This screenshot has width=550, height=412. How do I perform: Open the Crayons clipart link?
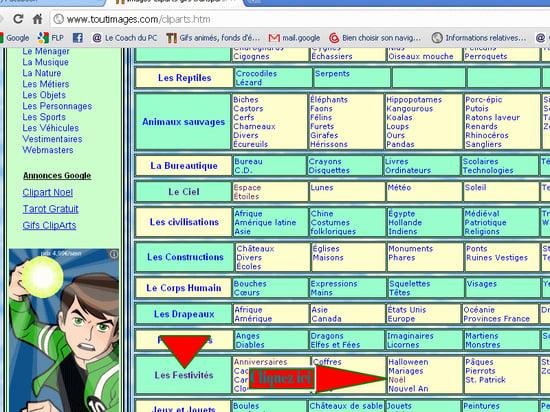point(325,162)
